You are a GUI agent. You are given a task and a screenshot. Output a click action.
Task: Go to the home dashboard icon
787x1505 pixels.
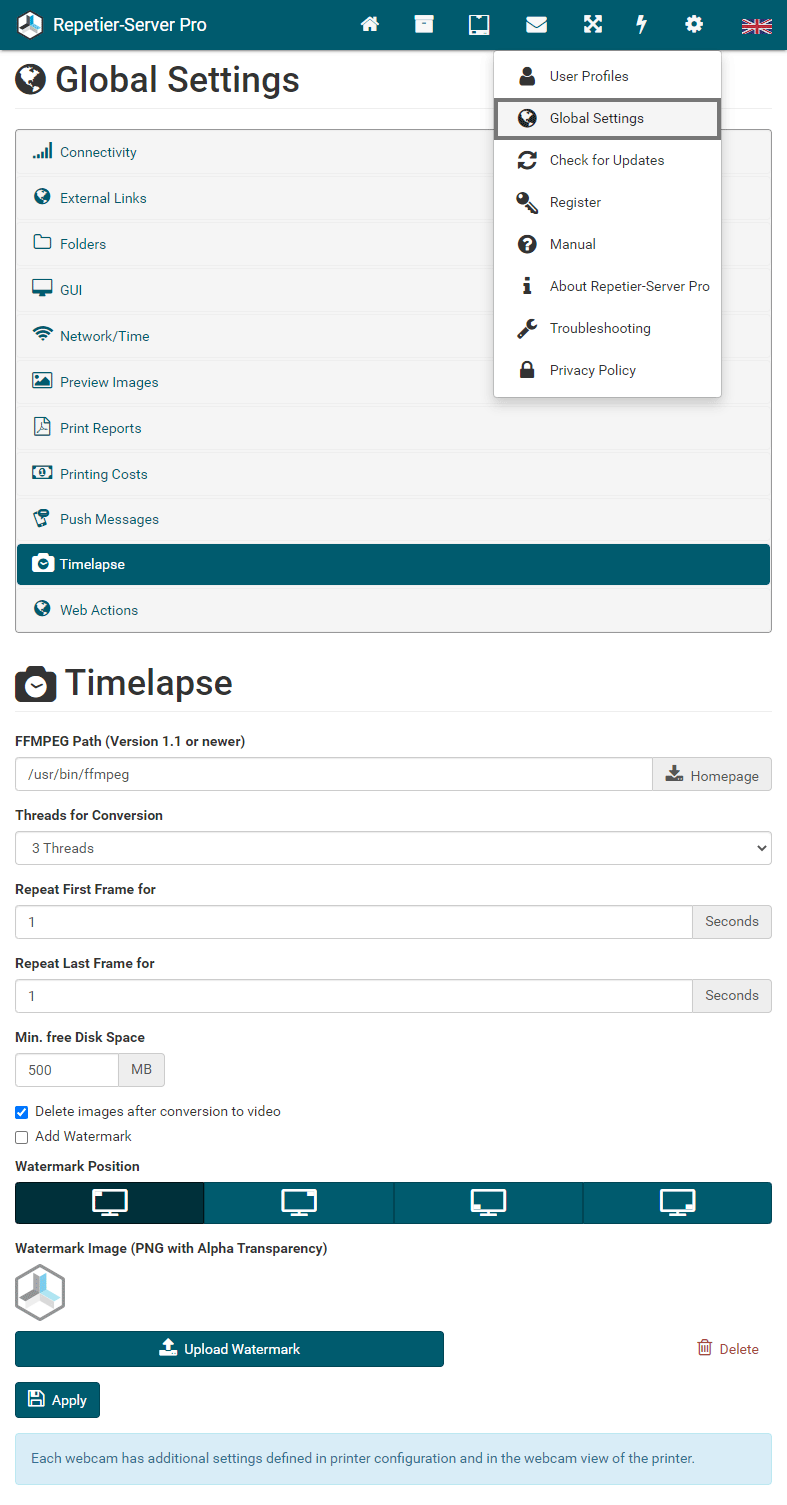370,25
